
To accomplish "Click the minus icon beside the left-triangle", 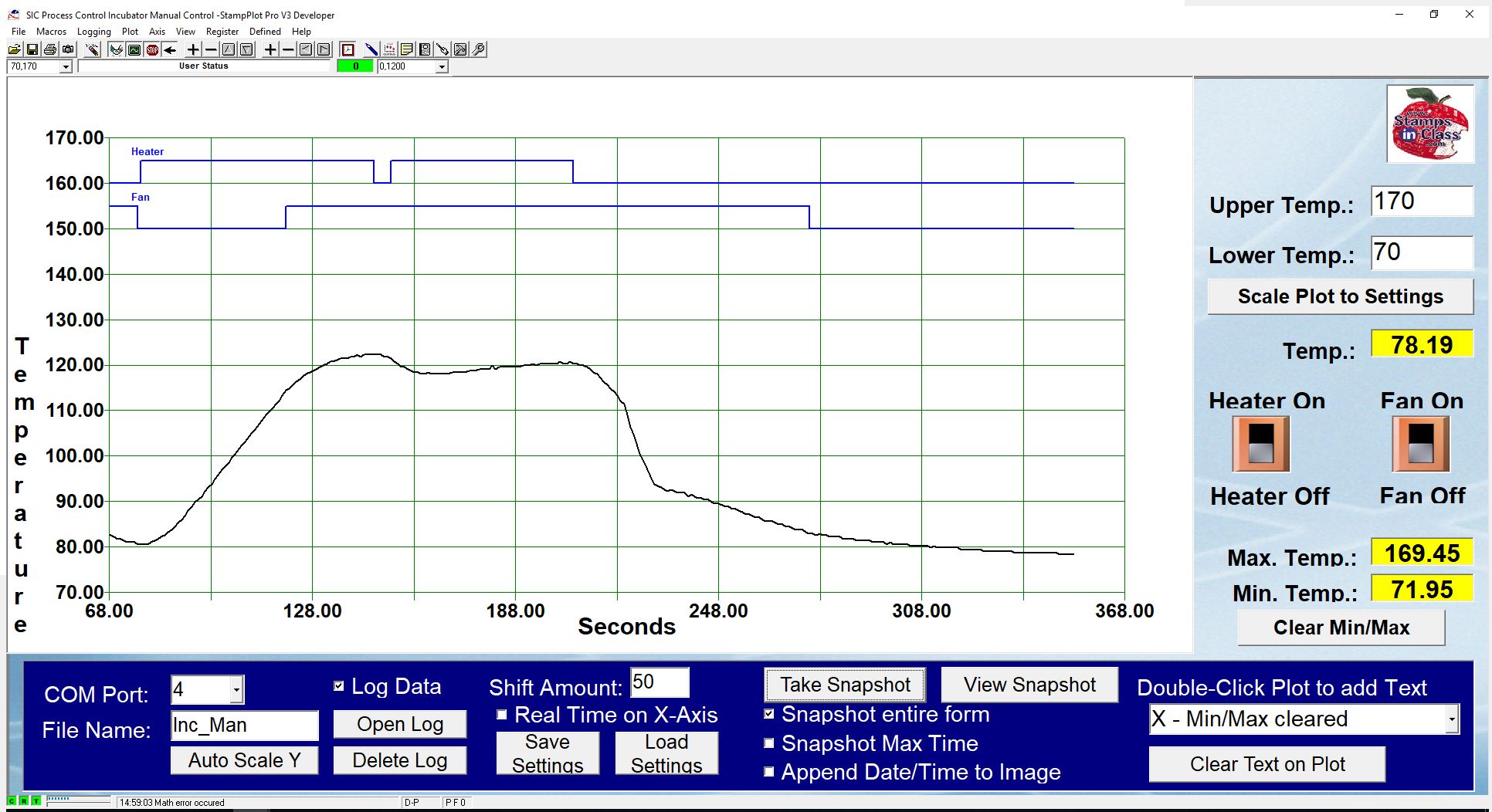I will pos(288,49).
